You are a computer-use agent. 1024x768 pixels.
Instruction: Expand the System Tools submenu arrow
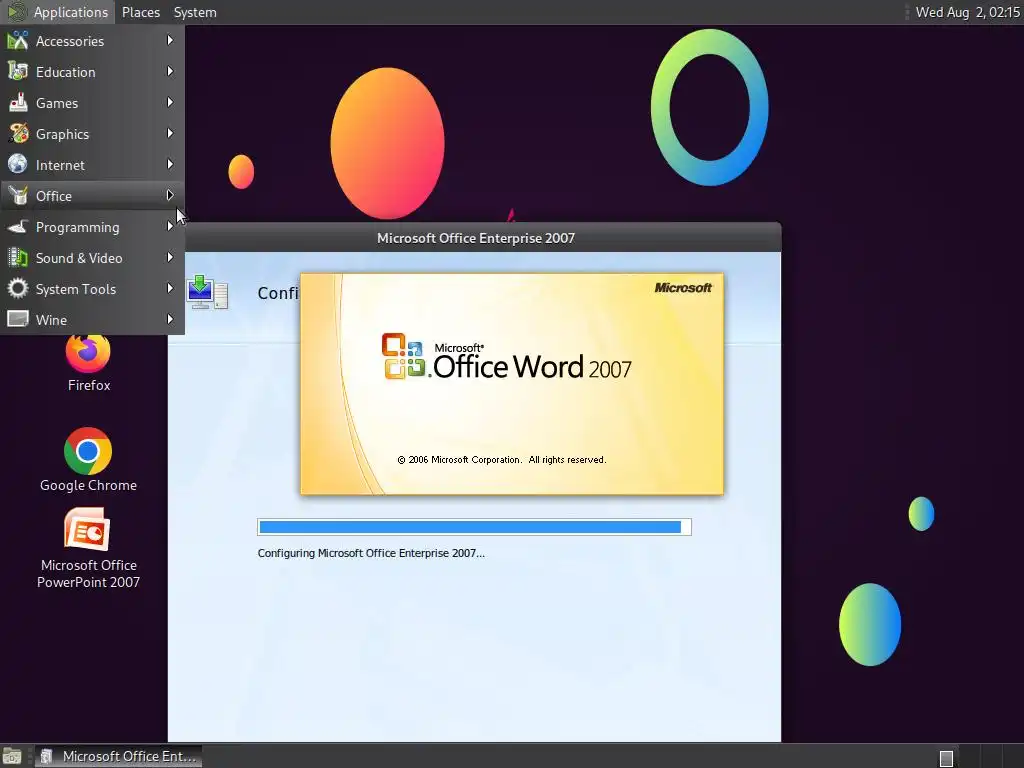click(170, 288)
